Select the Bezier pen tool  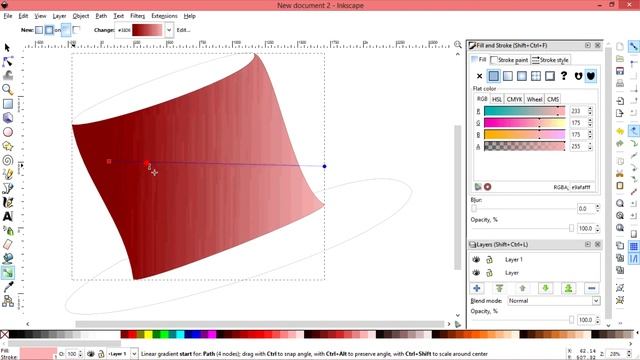click(x=7, y=188)
